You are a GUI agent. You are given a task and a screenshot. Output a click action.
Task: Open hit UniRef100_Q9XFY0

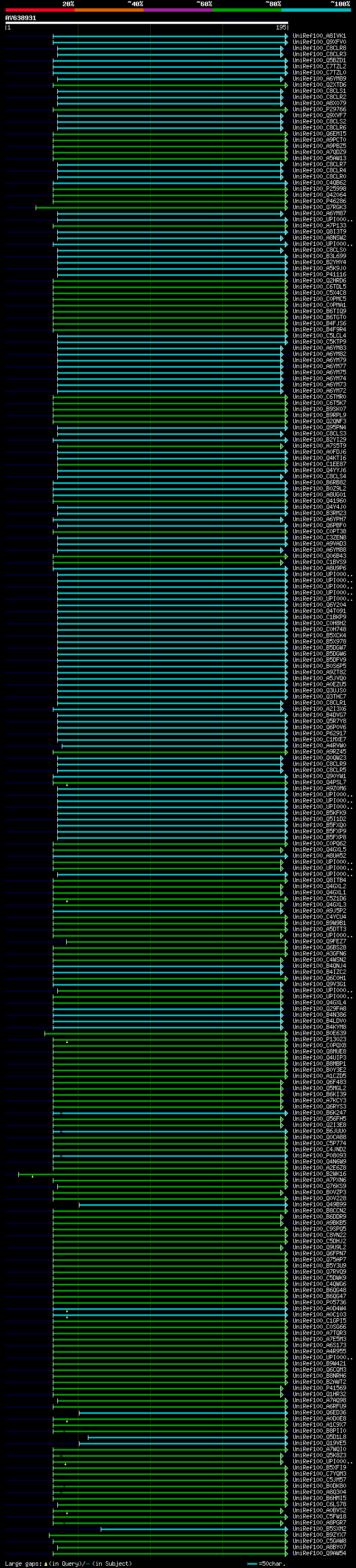(319, 42)
